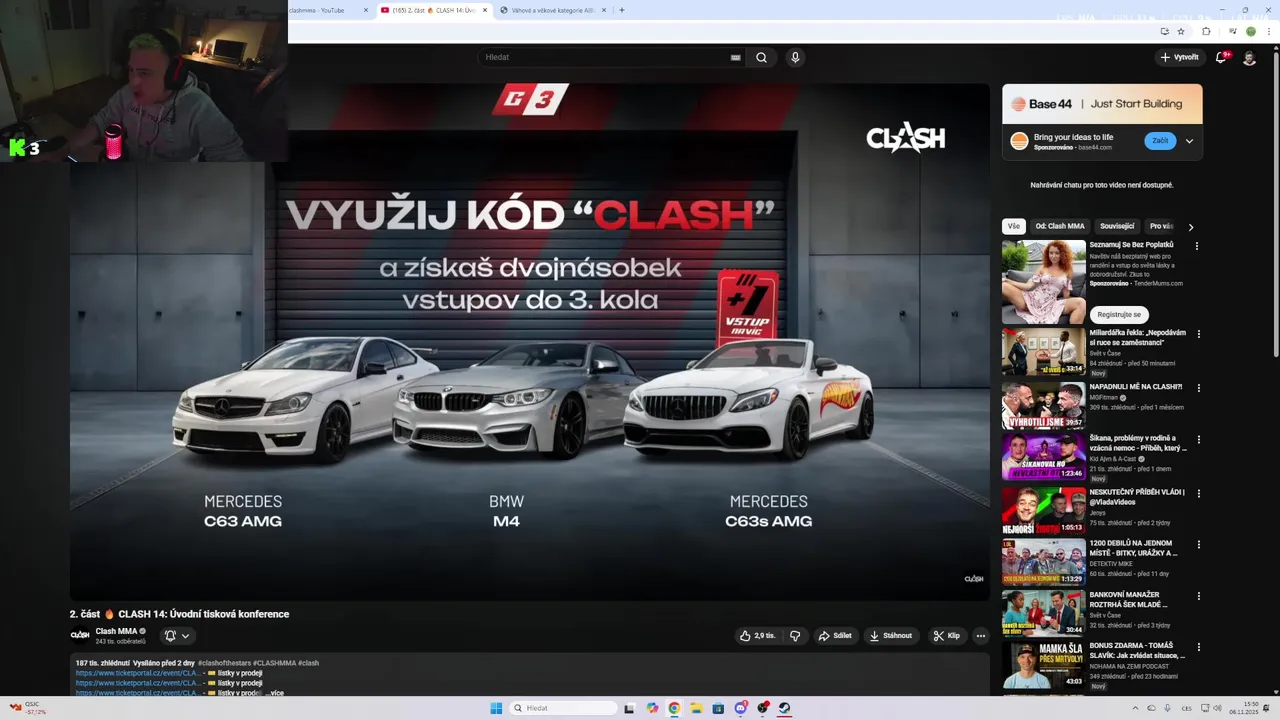Click the Stáhnout download button
This screenshot has width=1280, height=720.
890,635
